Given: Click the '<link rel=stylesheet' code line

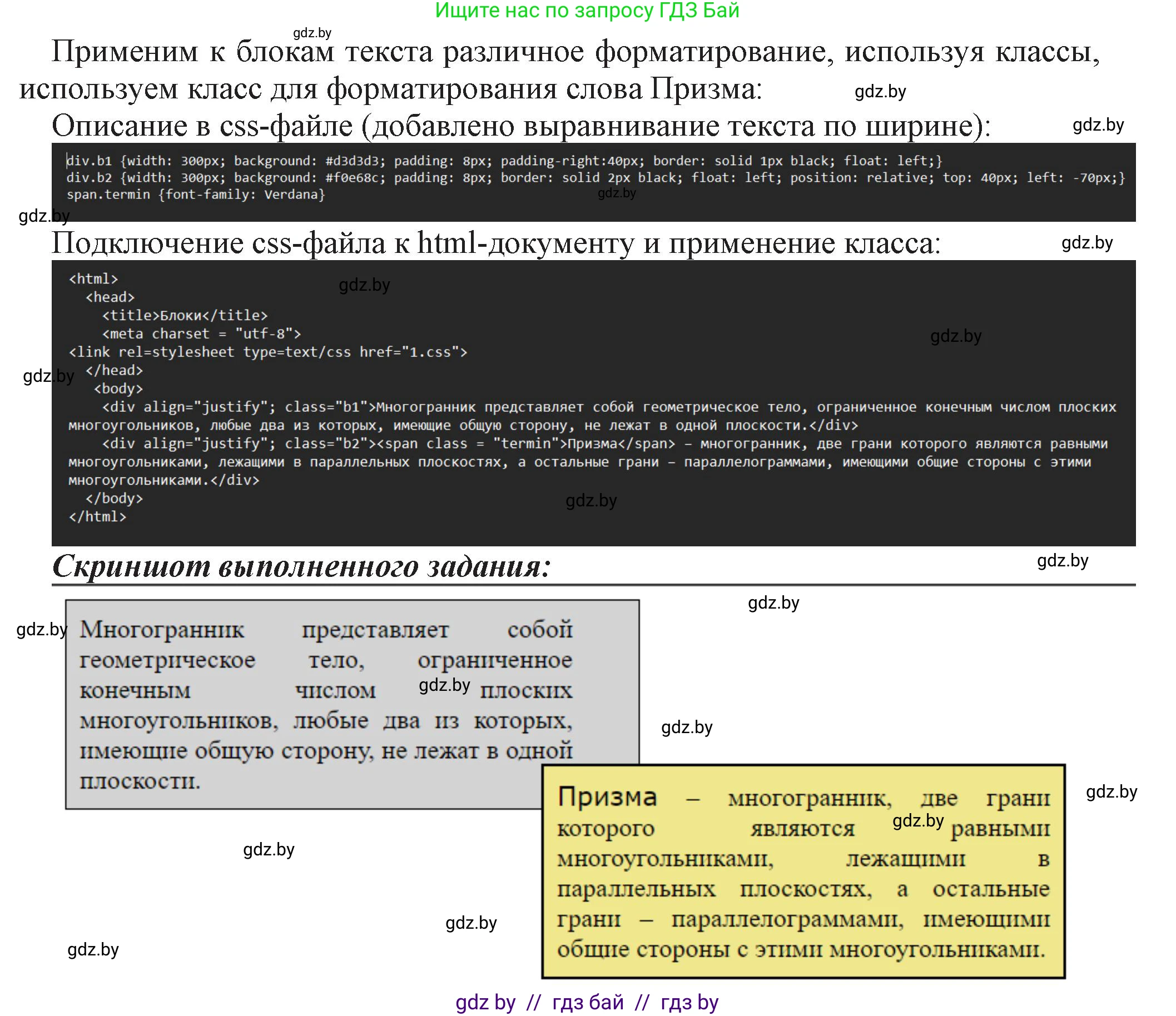Looking at the screenshot, I should pos(267,352).
